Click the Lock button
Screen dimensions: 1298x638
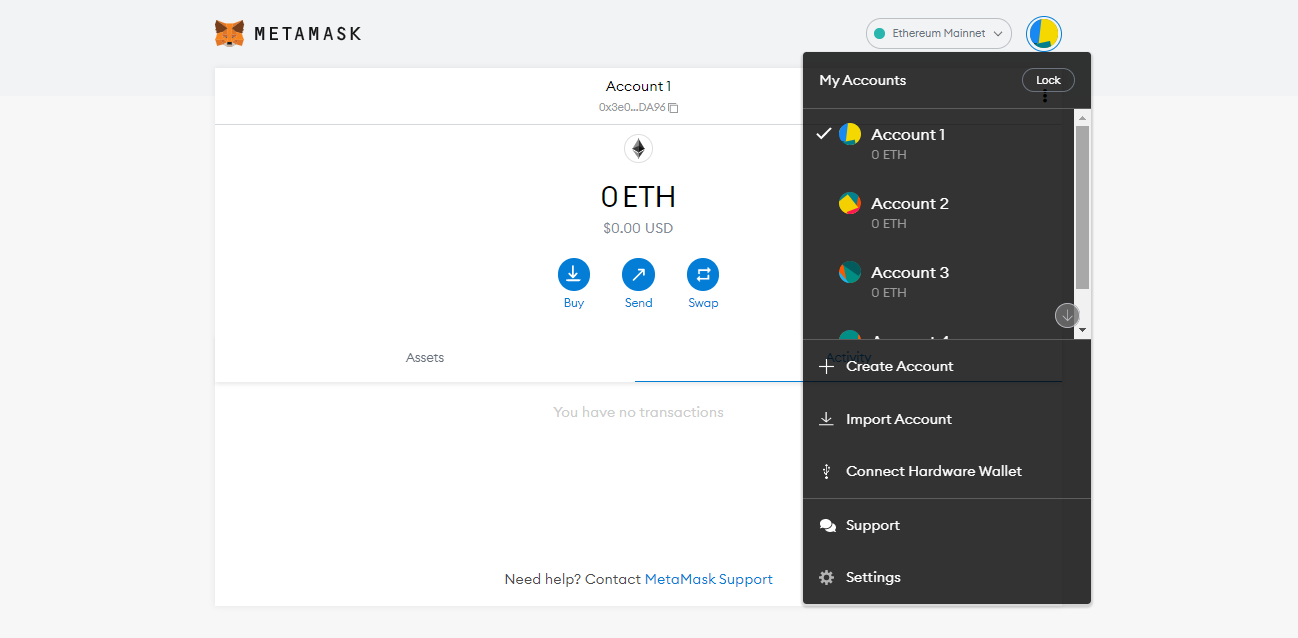click(x=1048, y=80)
